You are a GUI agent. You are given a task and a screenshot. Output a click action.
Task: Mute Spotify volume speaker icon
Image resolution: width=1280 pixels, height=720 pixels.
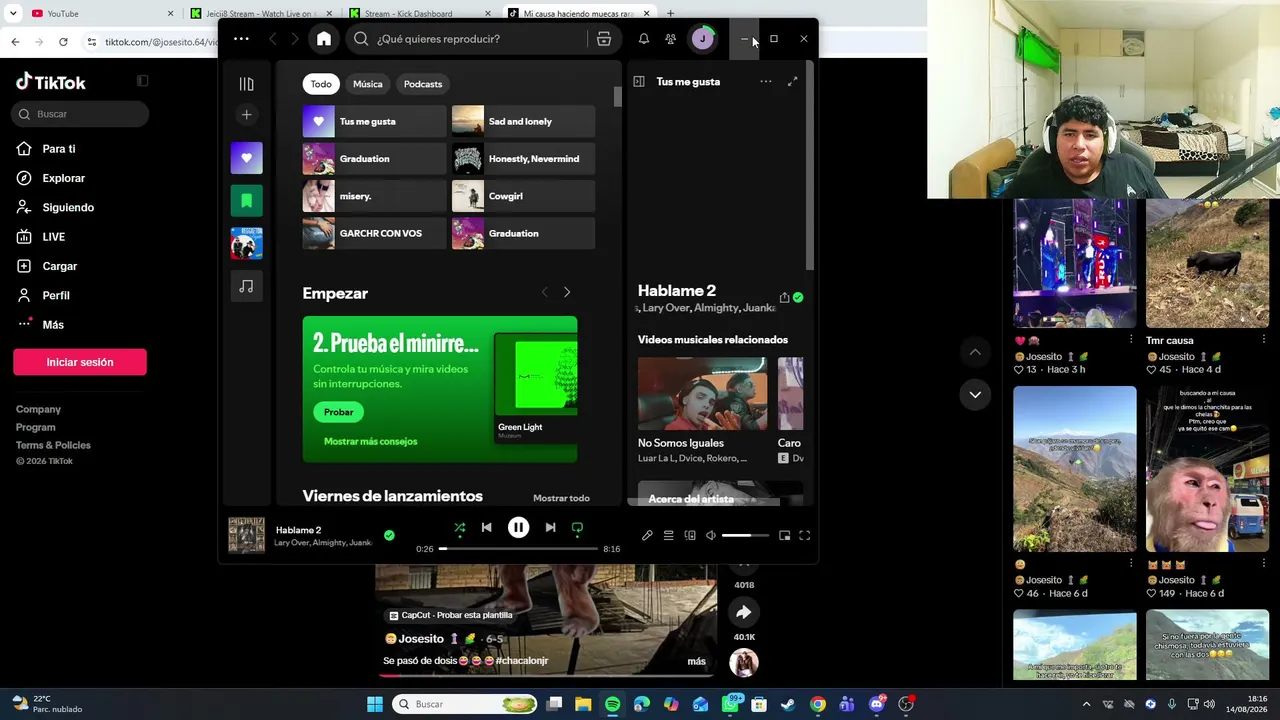point(711,536)
